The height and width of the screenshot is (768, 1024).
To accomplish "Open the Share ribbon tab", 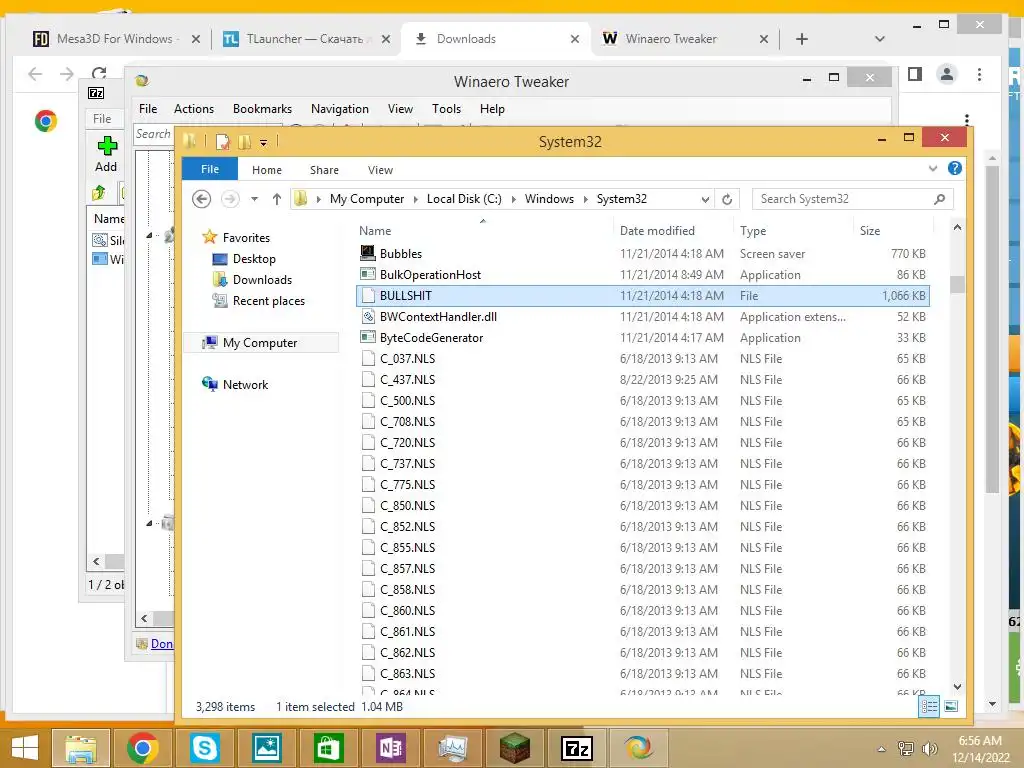I will click(x=324, y=170).
